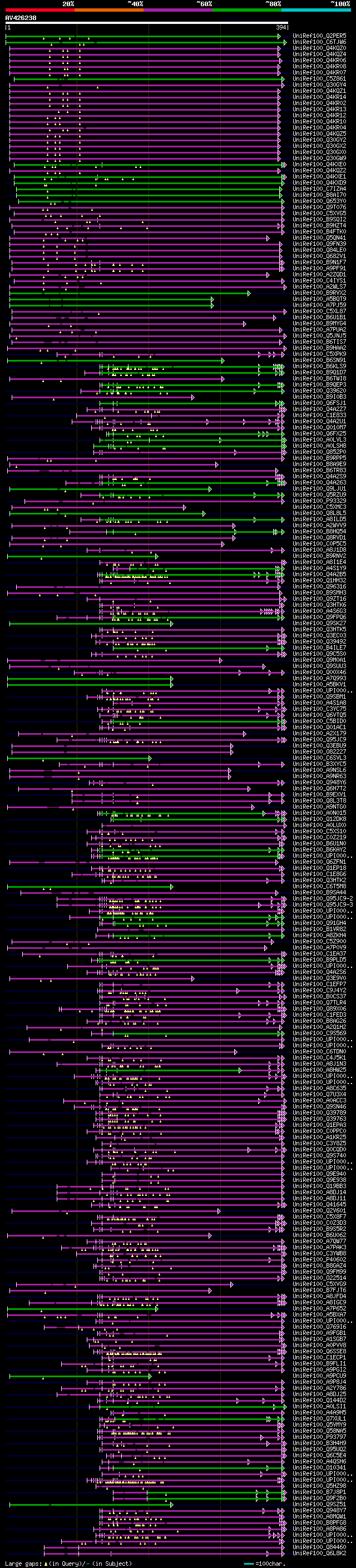Click the UniRef100_Q30GX0 label
Viewport: 356px width, 1568px height.
pyautogui.click(x=319, y=151)
